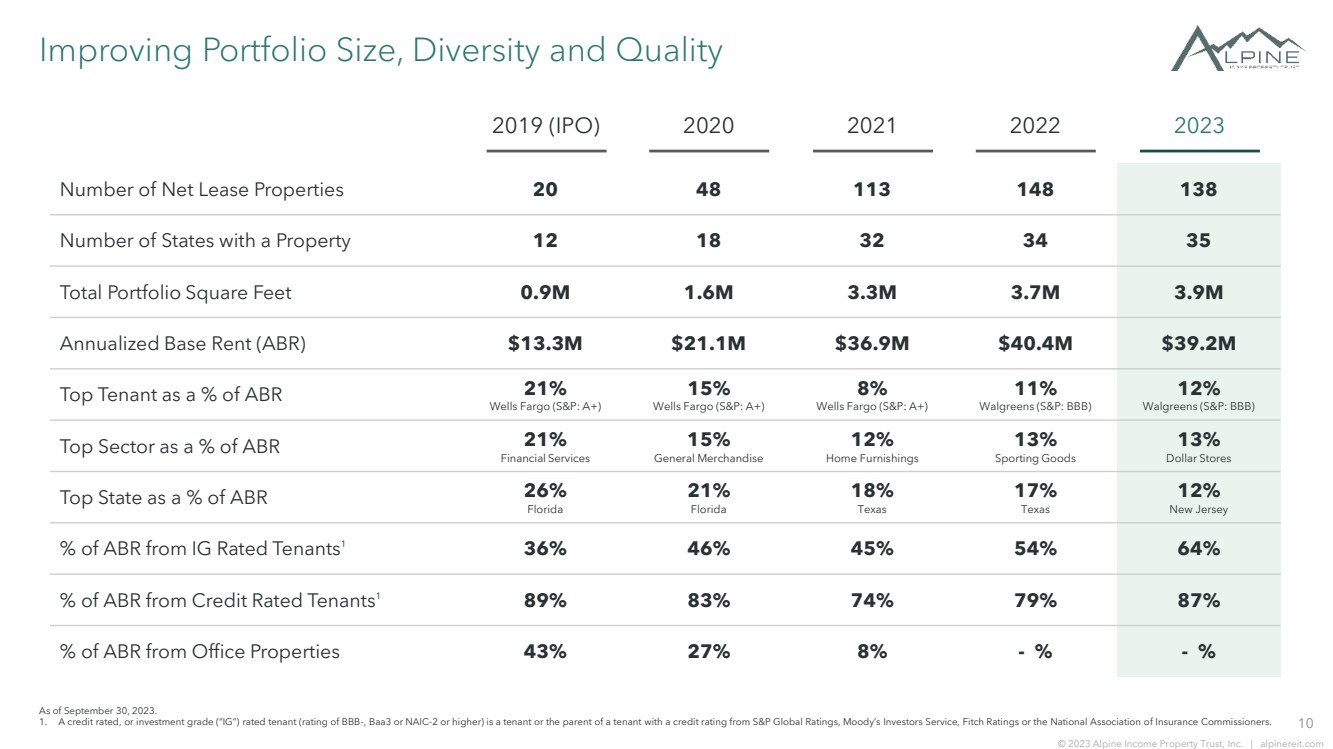This screenshot has height=749, width=1333.
Task: Click the "2019 (IPO)" column header
Action: pyautogui.click(x=546, y=126)
